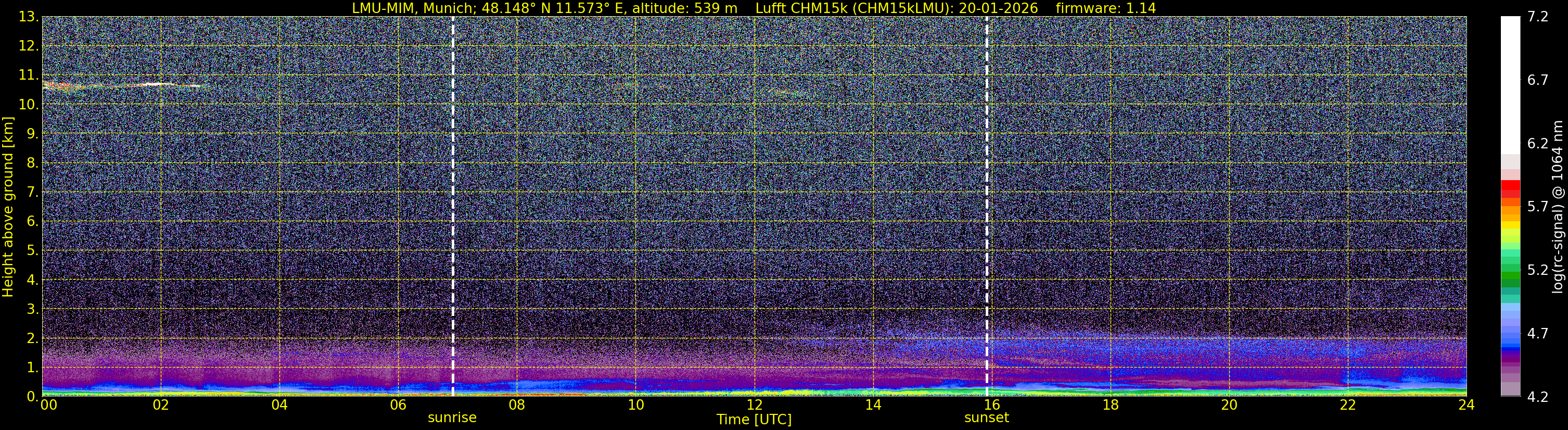Click the time tick label '18'
The width and height of the screenshot is (1568, 430).
point(1110,405)
